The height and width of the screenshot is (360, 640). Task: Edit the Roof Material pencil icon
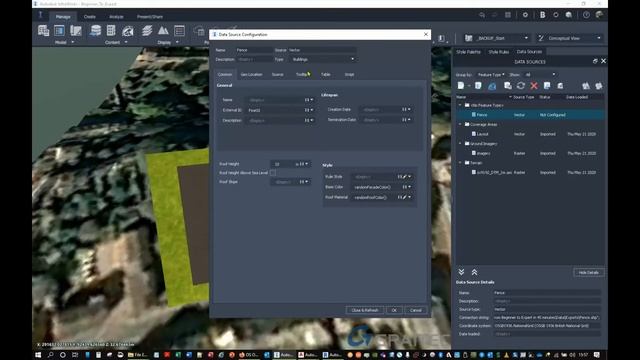[404, 197]
